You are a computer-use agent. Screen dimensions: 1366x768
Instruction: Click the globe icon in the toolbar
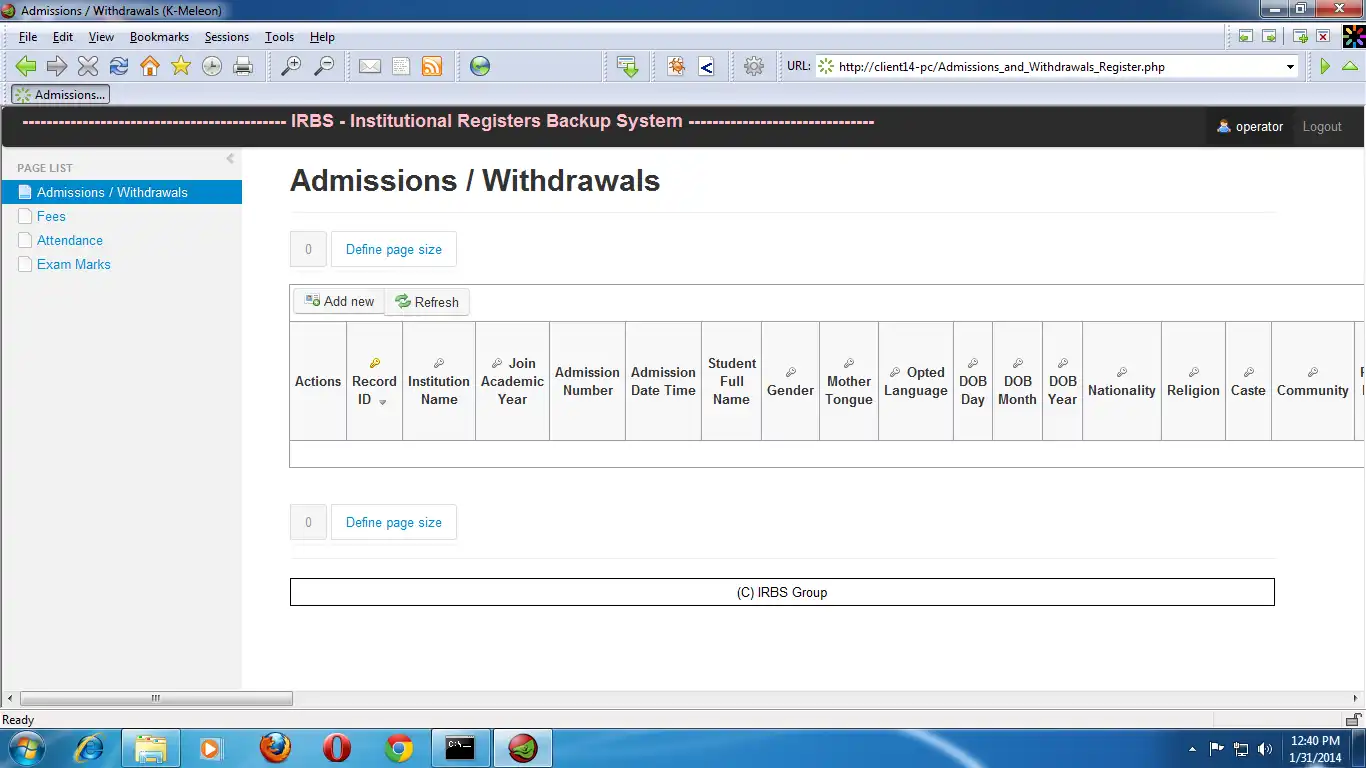click(x=480, y=66)
